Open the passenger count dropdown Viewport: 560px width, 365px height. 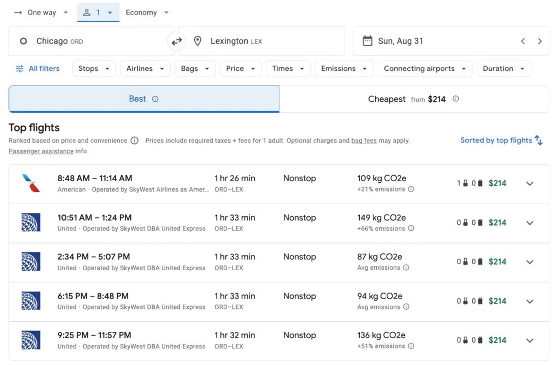(98, 12)
